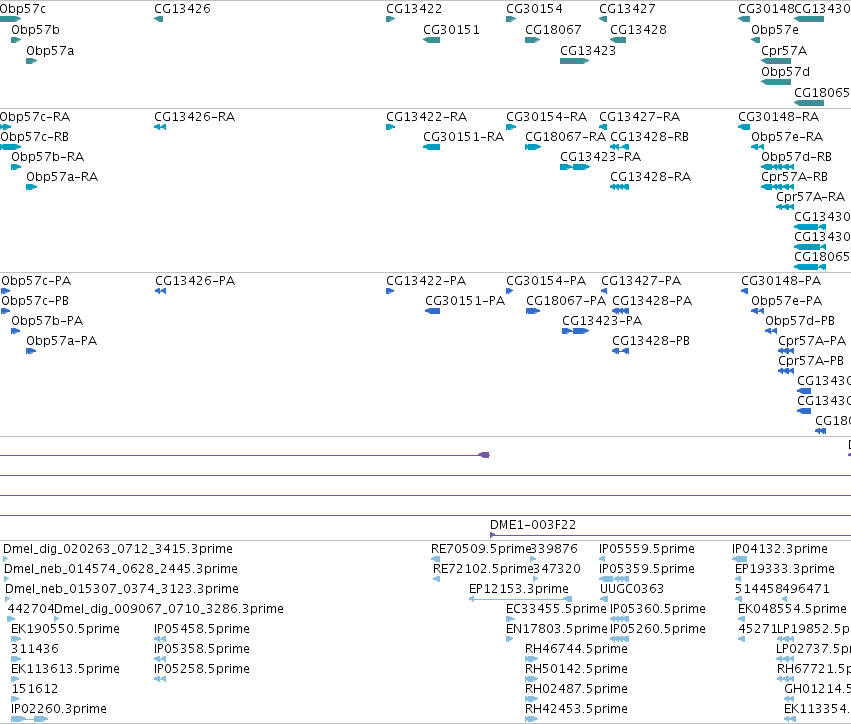Select transcript CG13428-RB
Viewport: 851px width, 724px height.
650,137
